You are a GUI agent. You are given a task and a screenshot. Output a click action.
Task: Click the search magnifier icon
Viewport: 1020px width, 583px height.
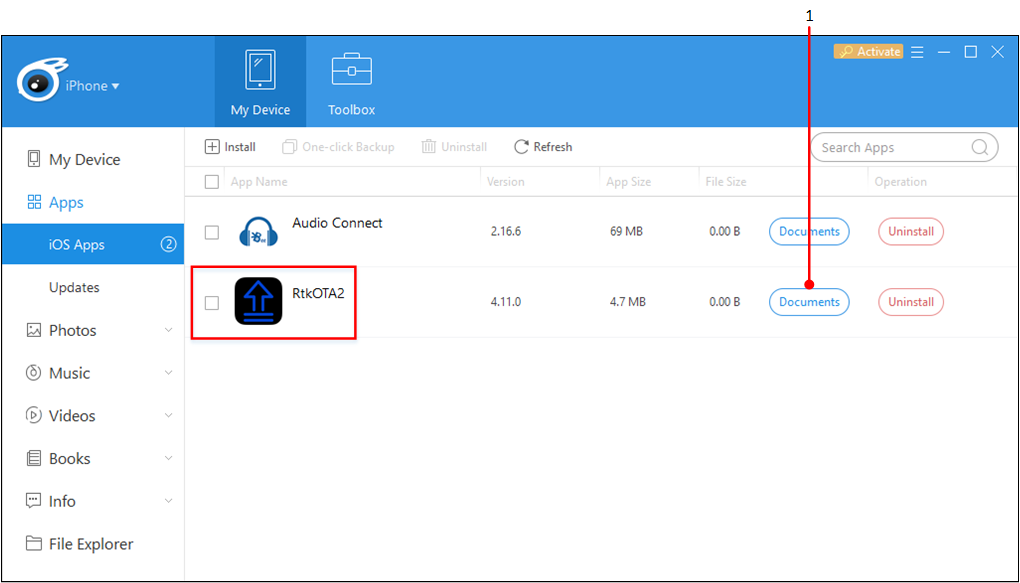pyautogui.click(x=980, y=148)
